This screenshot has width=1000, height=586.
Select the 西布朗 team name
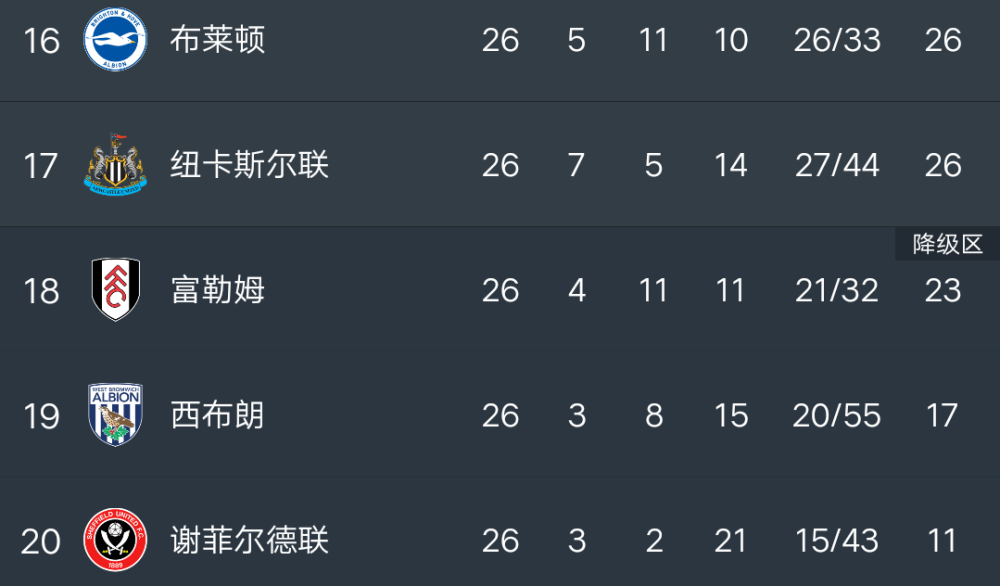pos(217,415)
